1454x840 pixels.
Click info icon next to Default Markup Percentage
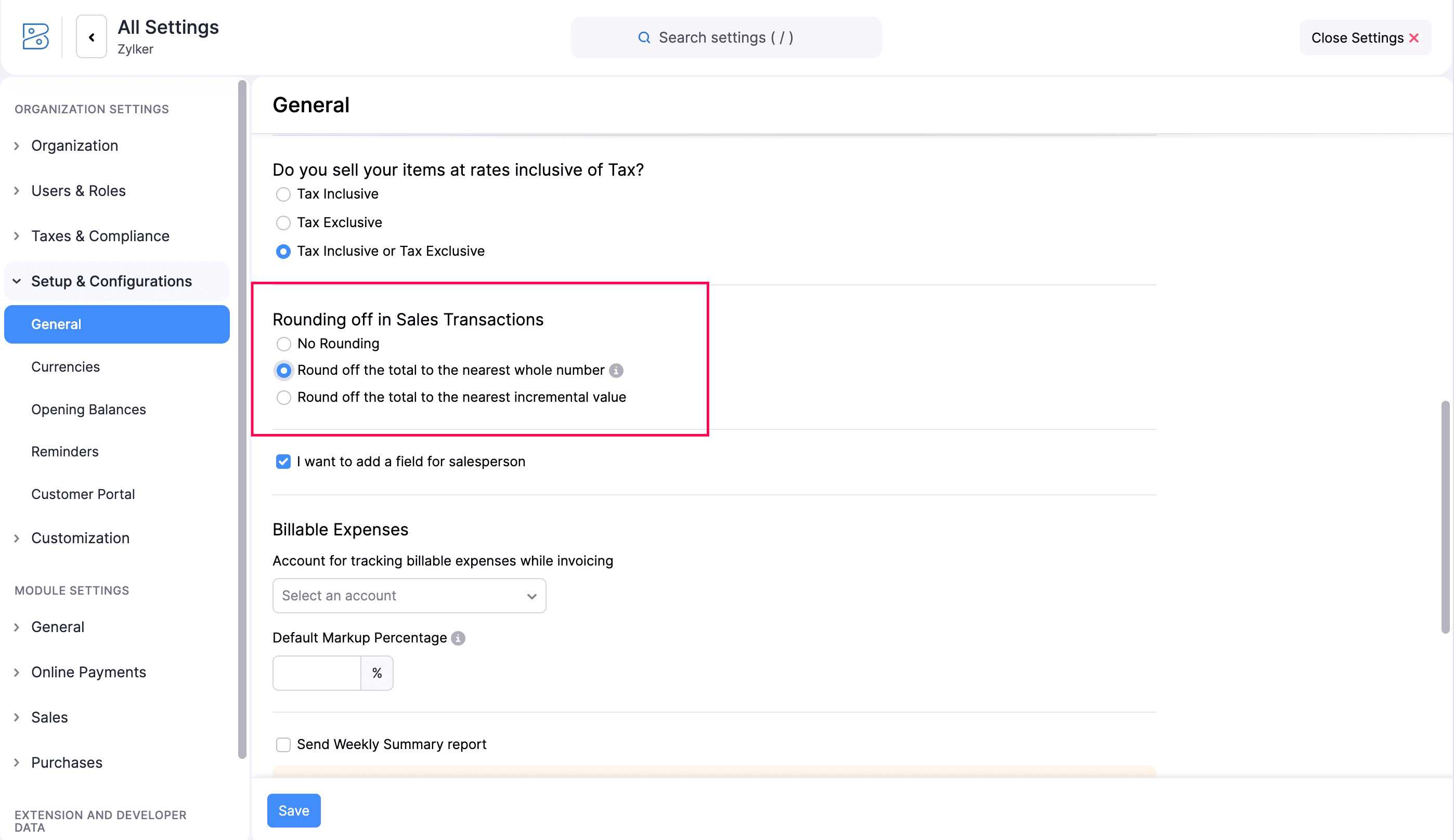(458, 638)
